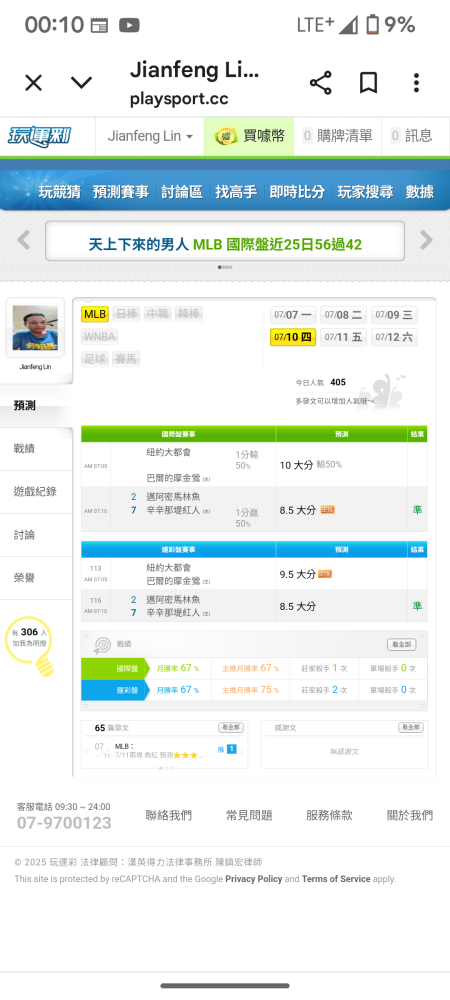Screen dimensions: 450x1000
Task: Click orange badge beside international 8.5 大分
Action: (327, 510)
